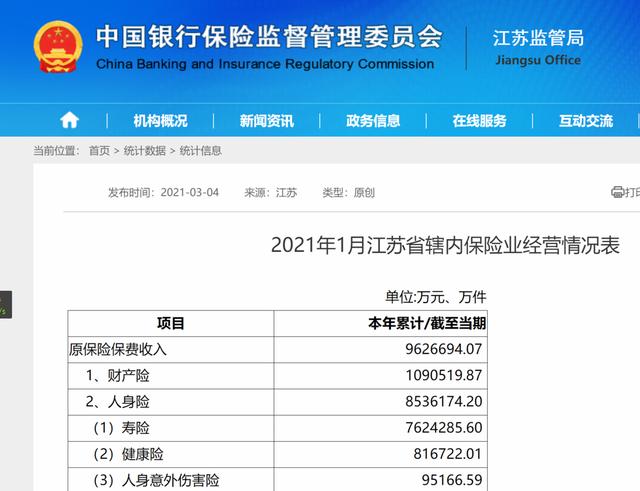This screenshot has width=640, height=491.
Task: Click value 816722.01
Action: (448, 454)
